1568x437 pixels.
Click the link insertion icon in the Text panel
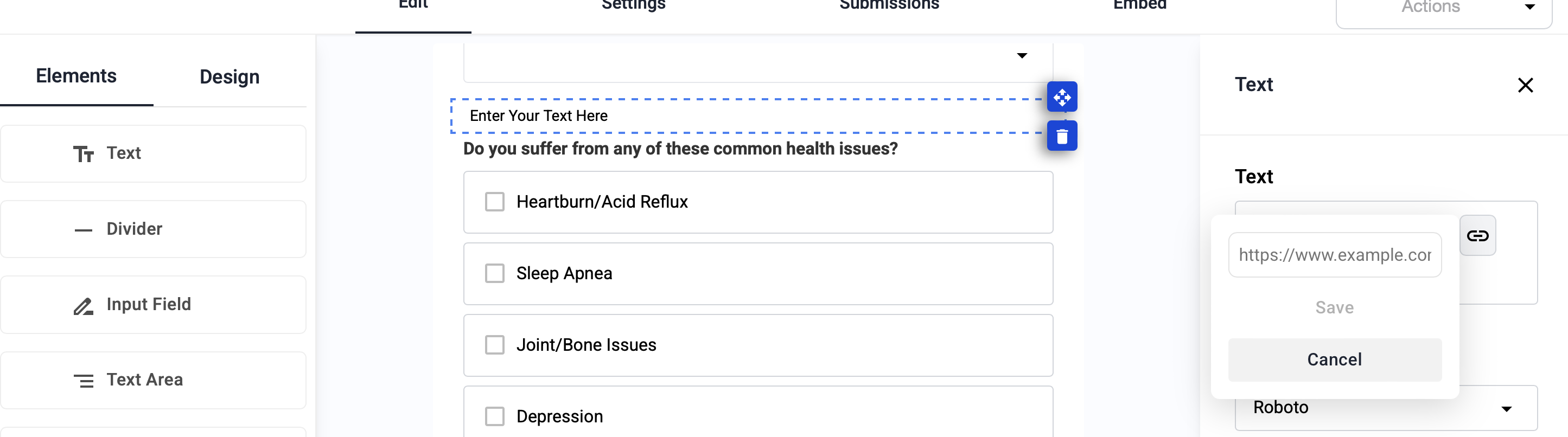point(1478,235)
